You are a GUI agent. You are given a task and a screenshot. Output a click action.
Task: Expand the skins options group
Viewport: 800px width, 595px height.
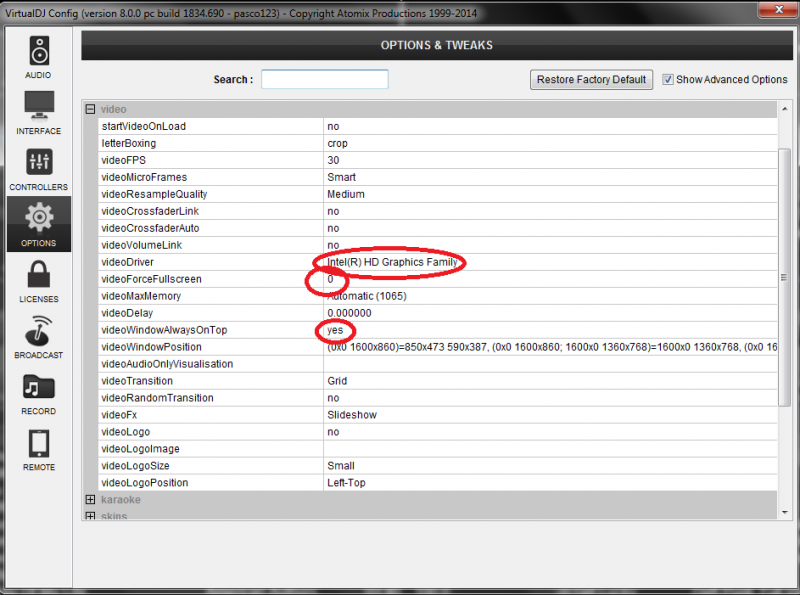(90, 515)
